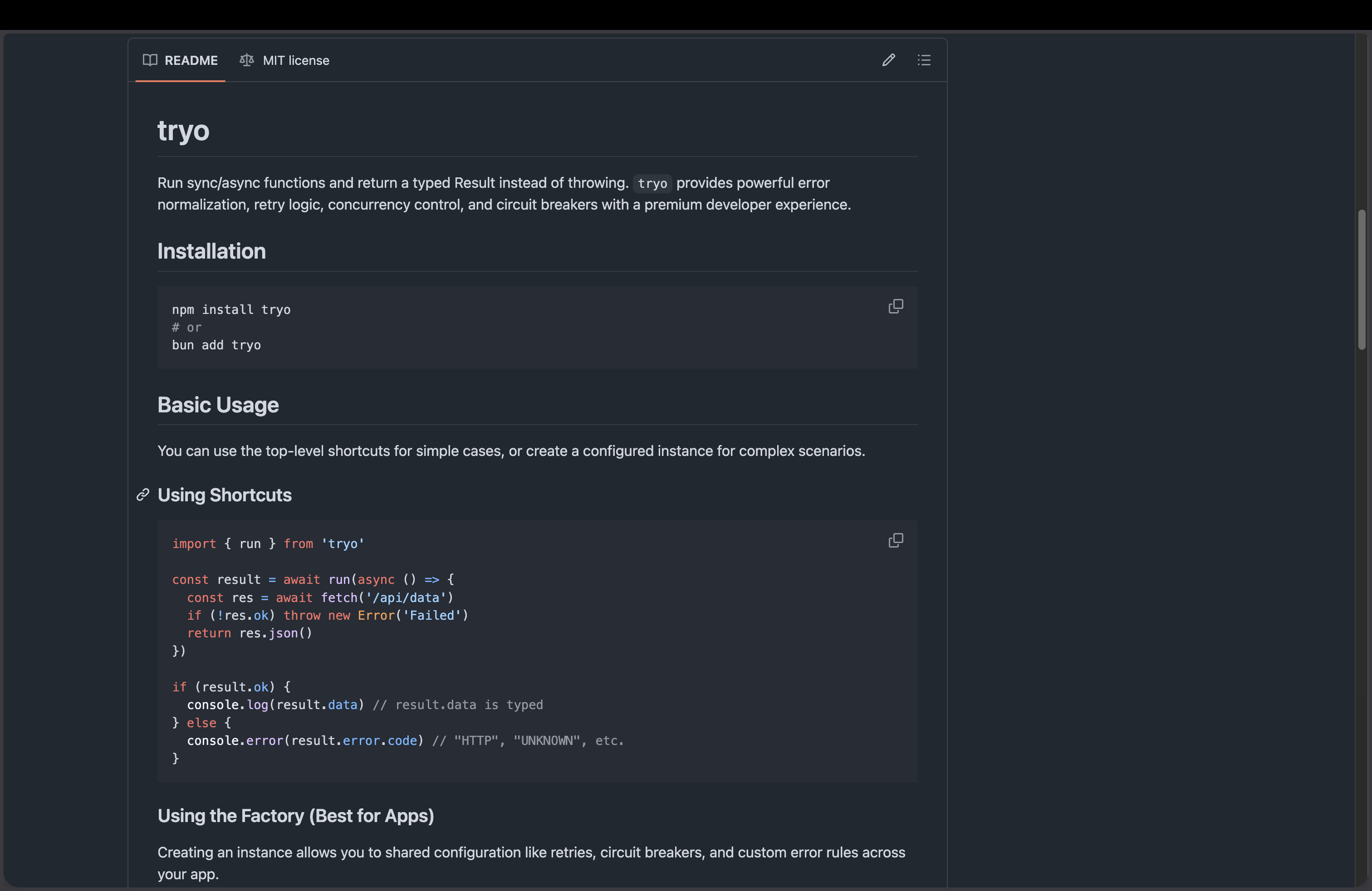This screenshot has height=891, width=1372.
Task: Copy the import run code snippet
Action: (x=895, y=540)
